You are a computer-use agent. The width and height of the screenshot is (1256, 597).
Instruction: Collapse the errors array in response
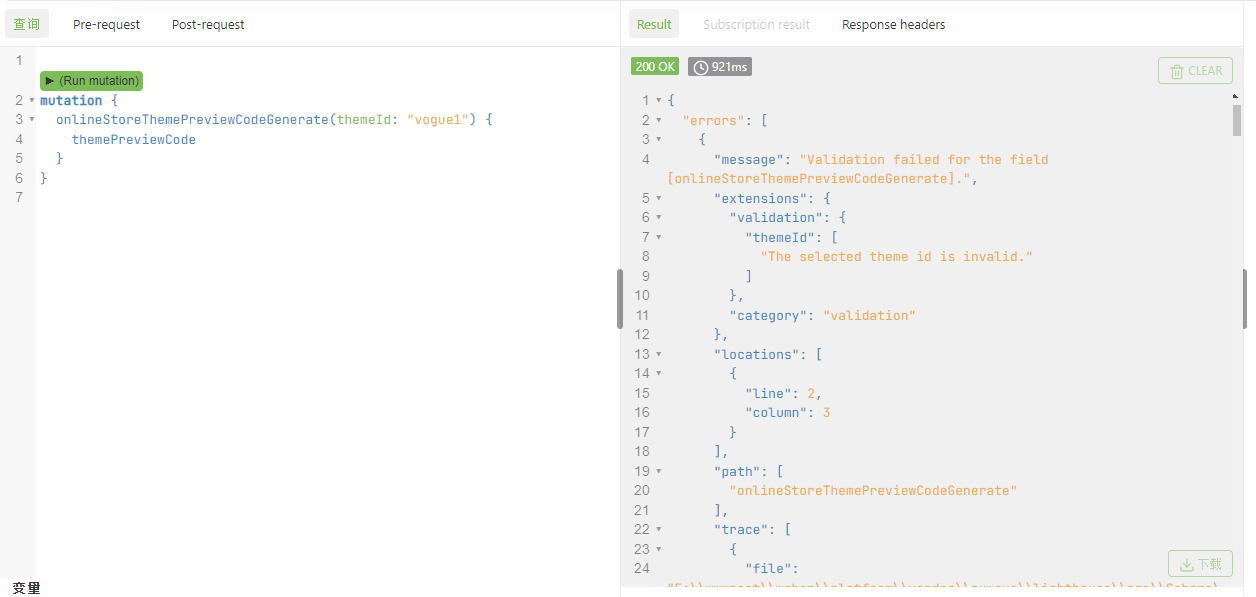[658, 120]
